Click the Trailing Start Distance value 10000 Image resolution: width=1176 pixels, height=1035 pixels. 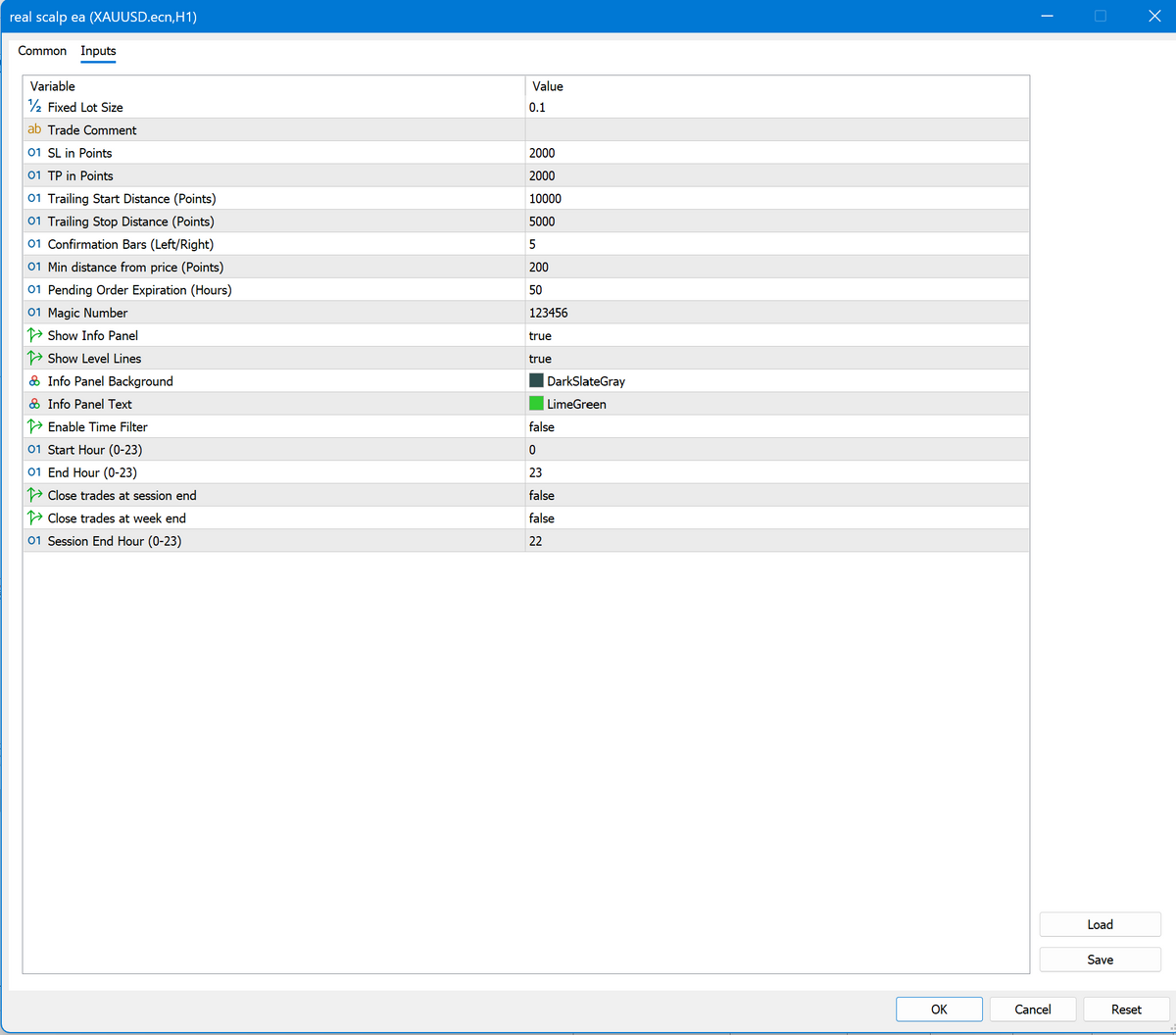[x=545, y=199]
